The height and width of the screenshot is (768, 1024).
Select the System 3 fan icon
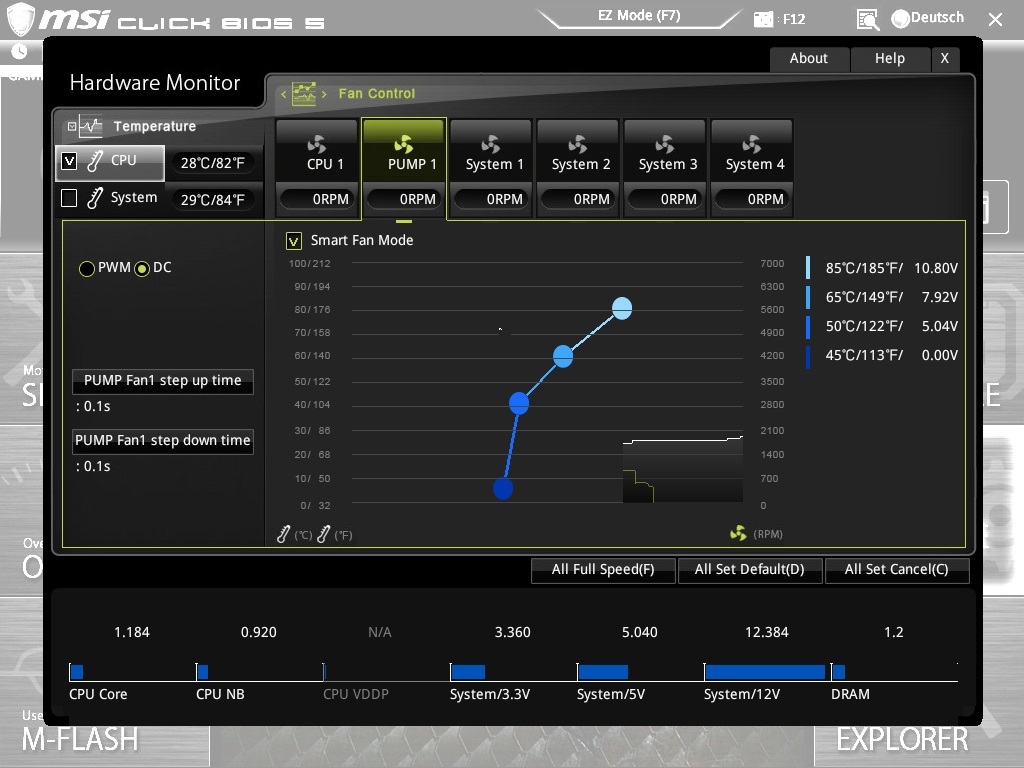click(x=665, y=144)
